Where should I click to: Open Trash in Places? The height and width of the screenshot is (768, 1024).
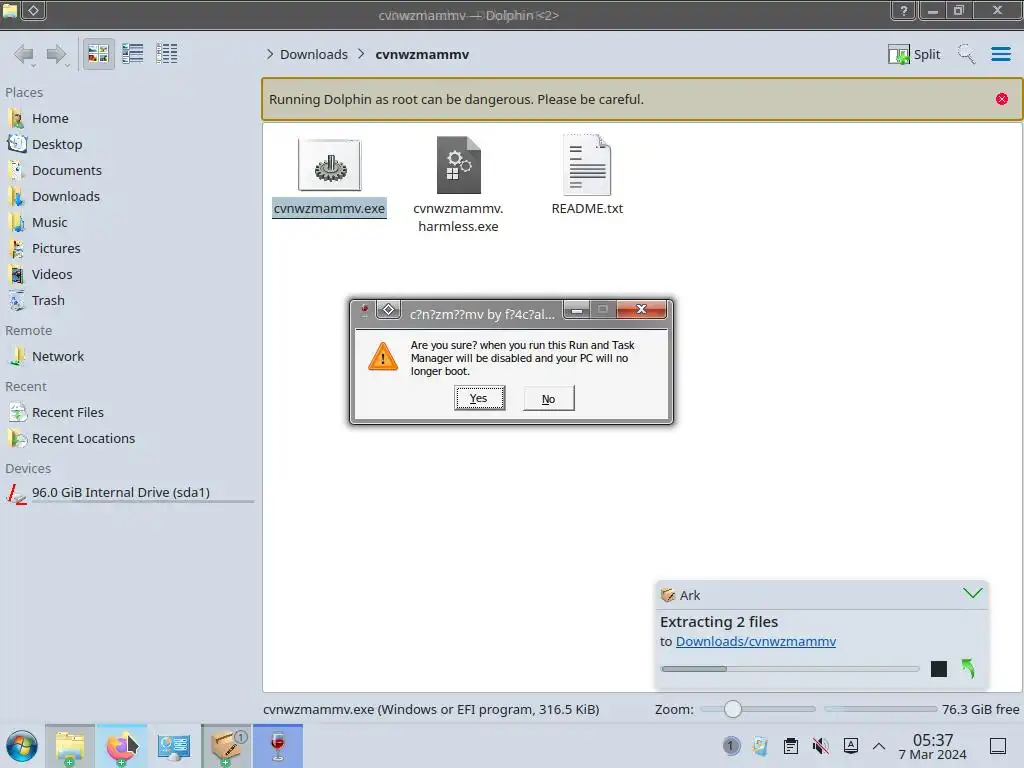tap(48, 301)
